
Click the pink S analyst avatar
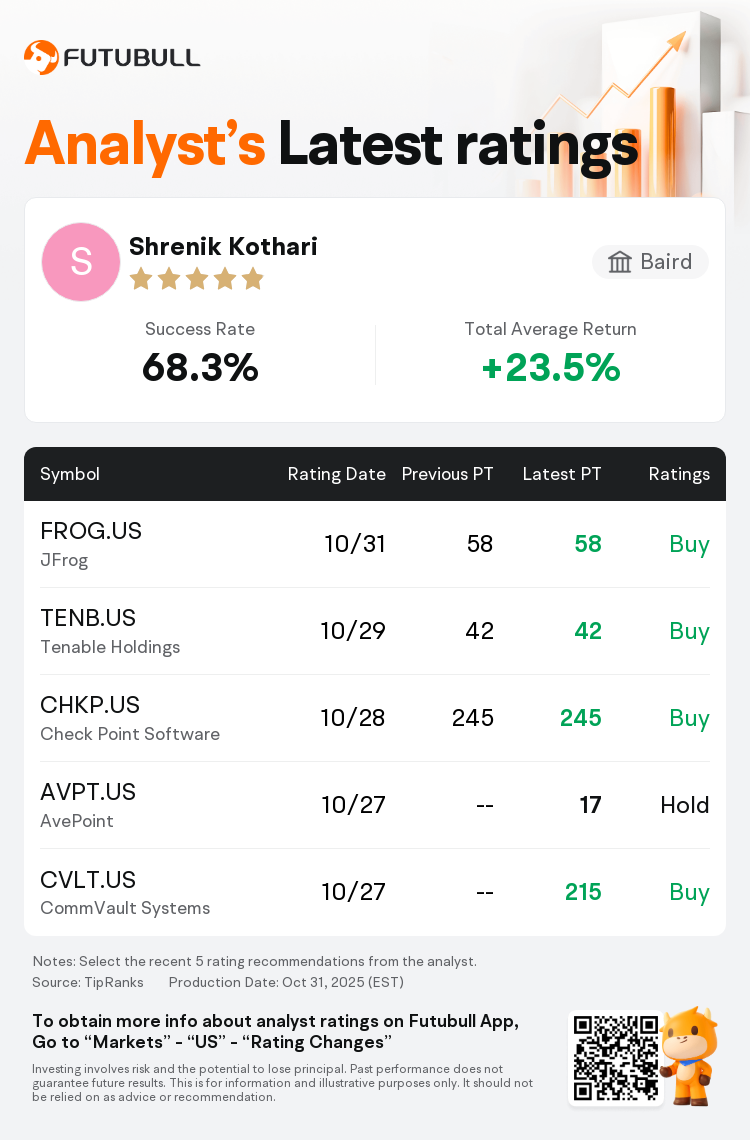point(81,262)
